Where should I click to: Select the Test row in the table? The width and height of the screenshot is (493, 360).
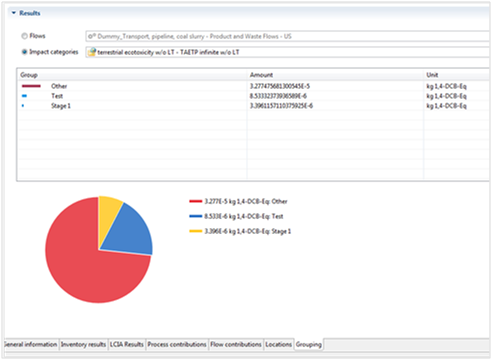253,96
